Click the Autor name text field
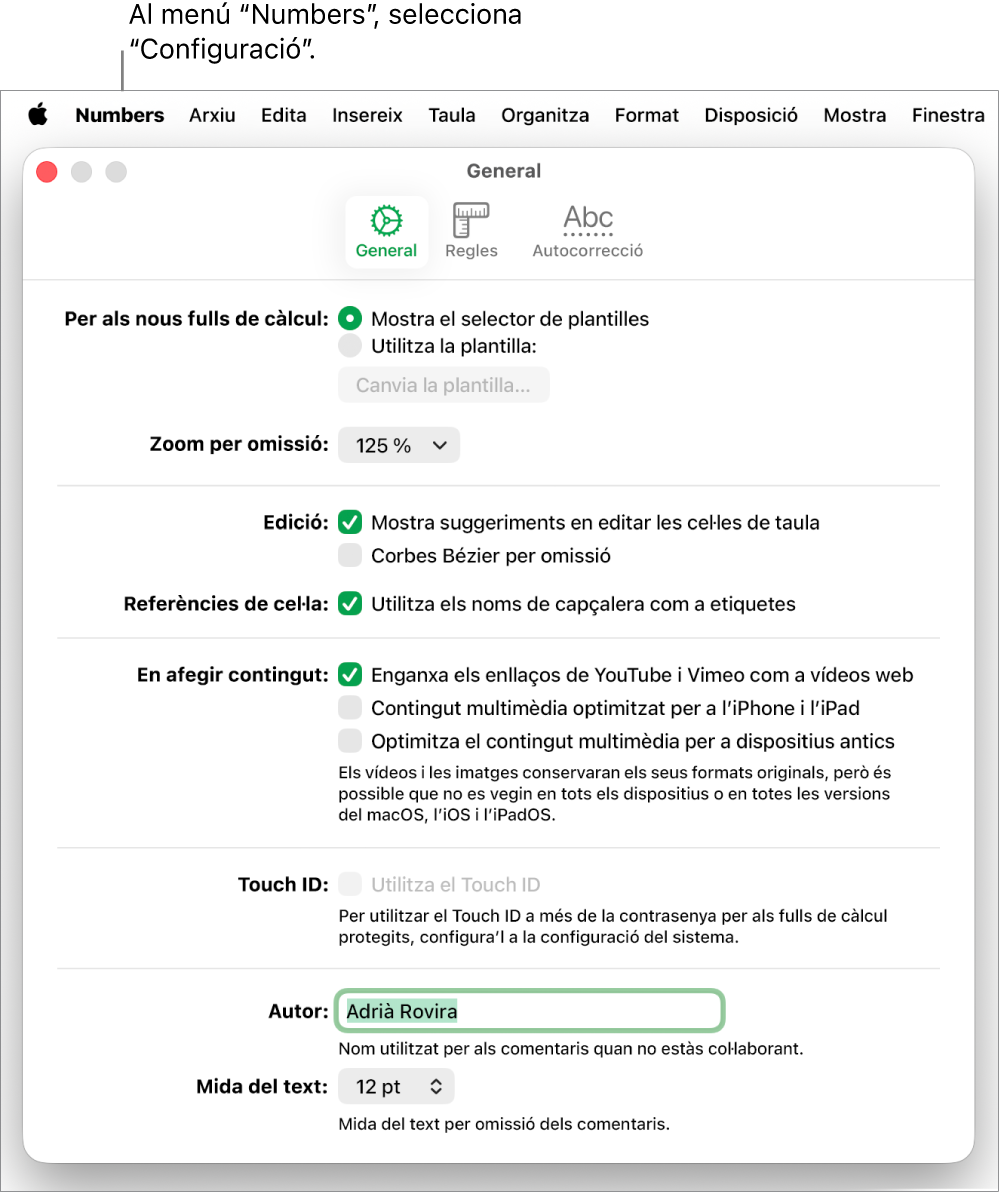This screenshot has width=1000, height=1194. (x=529, y=1011)
